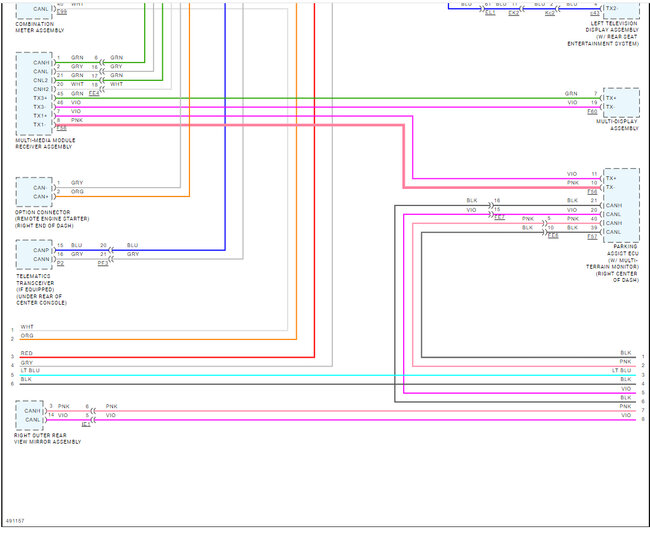Image resolution: width=650 pixels, height=534 pixels.
Task: Click the CANL pin on rear view mirror
Action: tap(33, 420)
